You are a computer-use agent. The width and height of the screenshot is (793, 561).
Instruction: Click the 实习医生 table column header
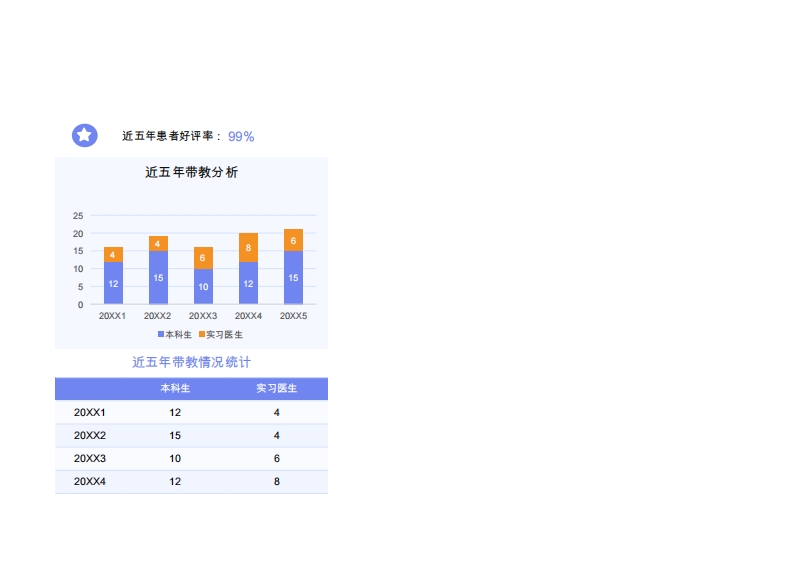click(277, 389)
